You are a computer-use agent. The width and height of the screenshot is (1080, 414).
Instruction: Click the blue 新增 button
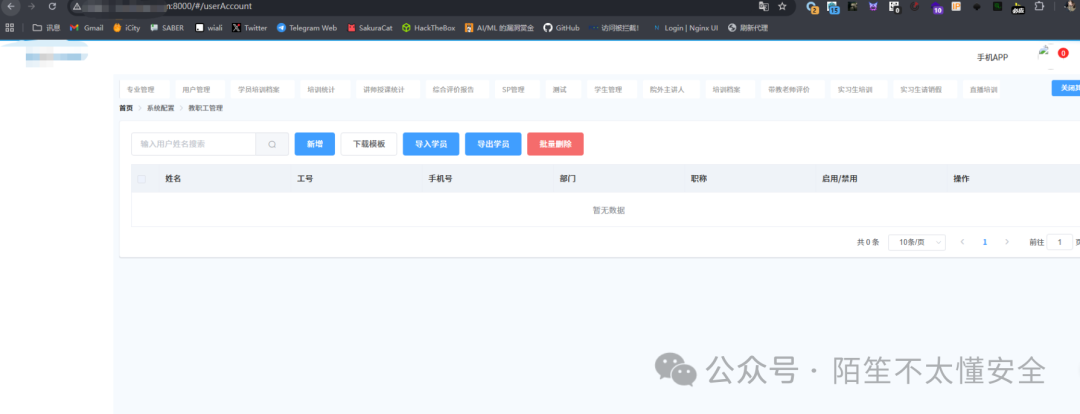(315, 144)
